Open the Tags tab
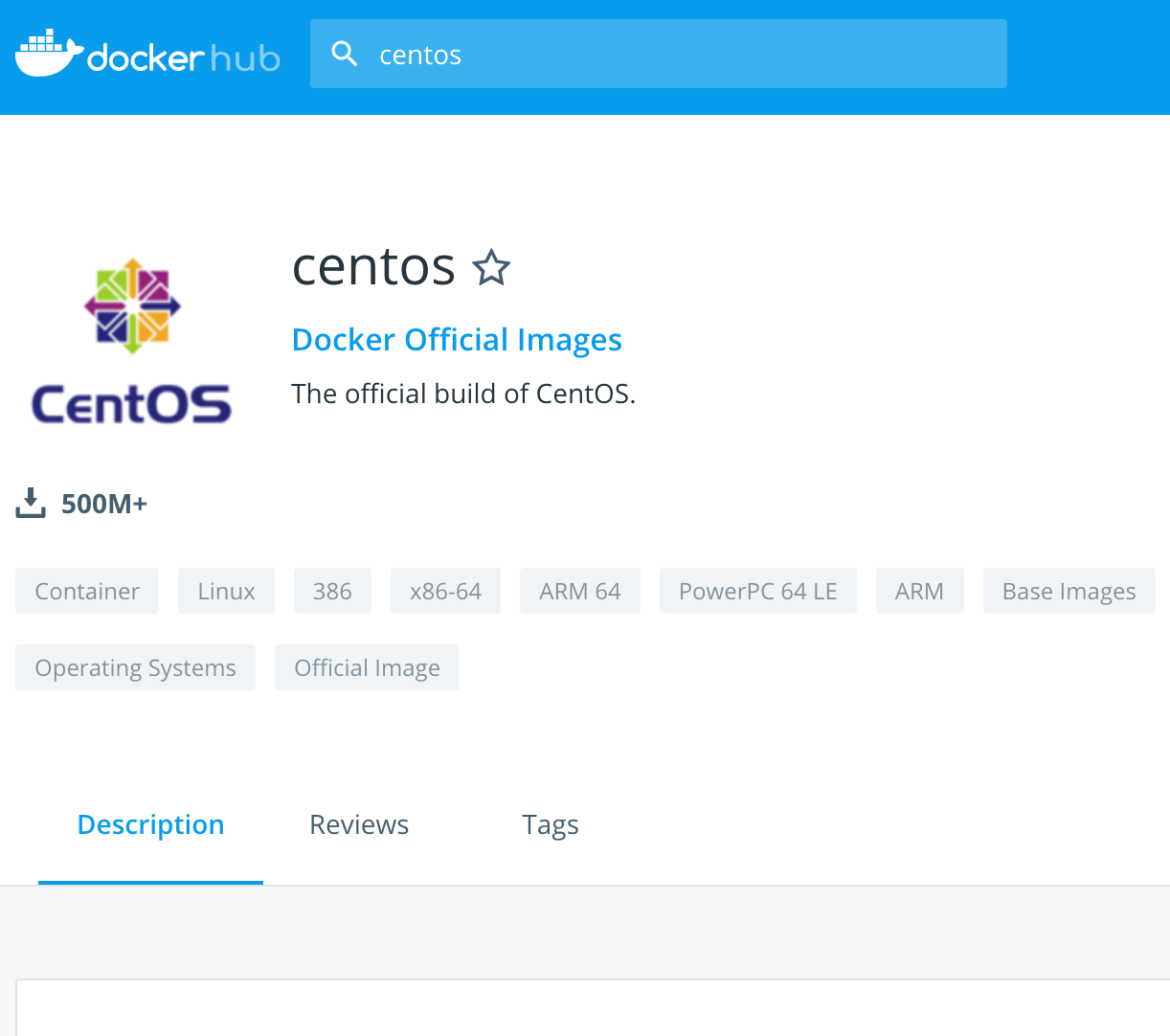1170x1036 pixels. [551, 824]
